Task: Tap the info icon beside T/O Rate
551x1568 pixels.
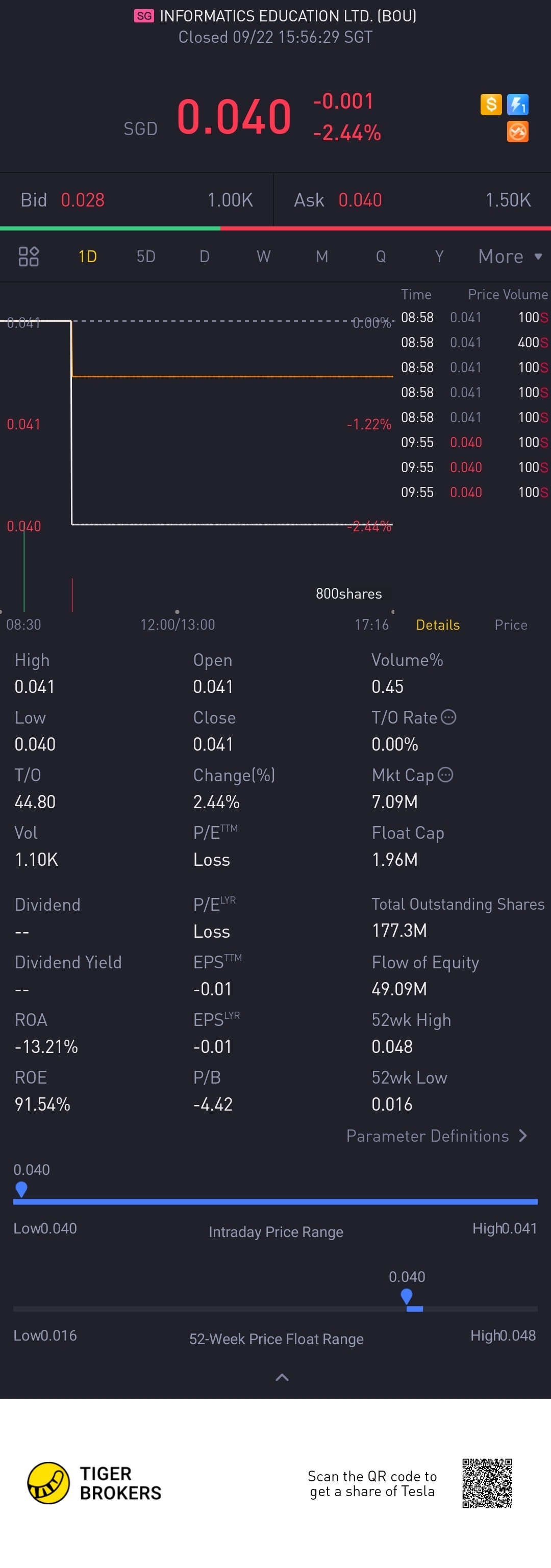Action: (x=448, y=717)
